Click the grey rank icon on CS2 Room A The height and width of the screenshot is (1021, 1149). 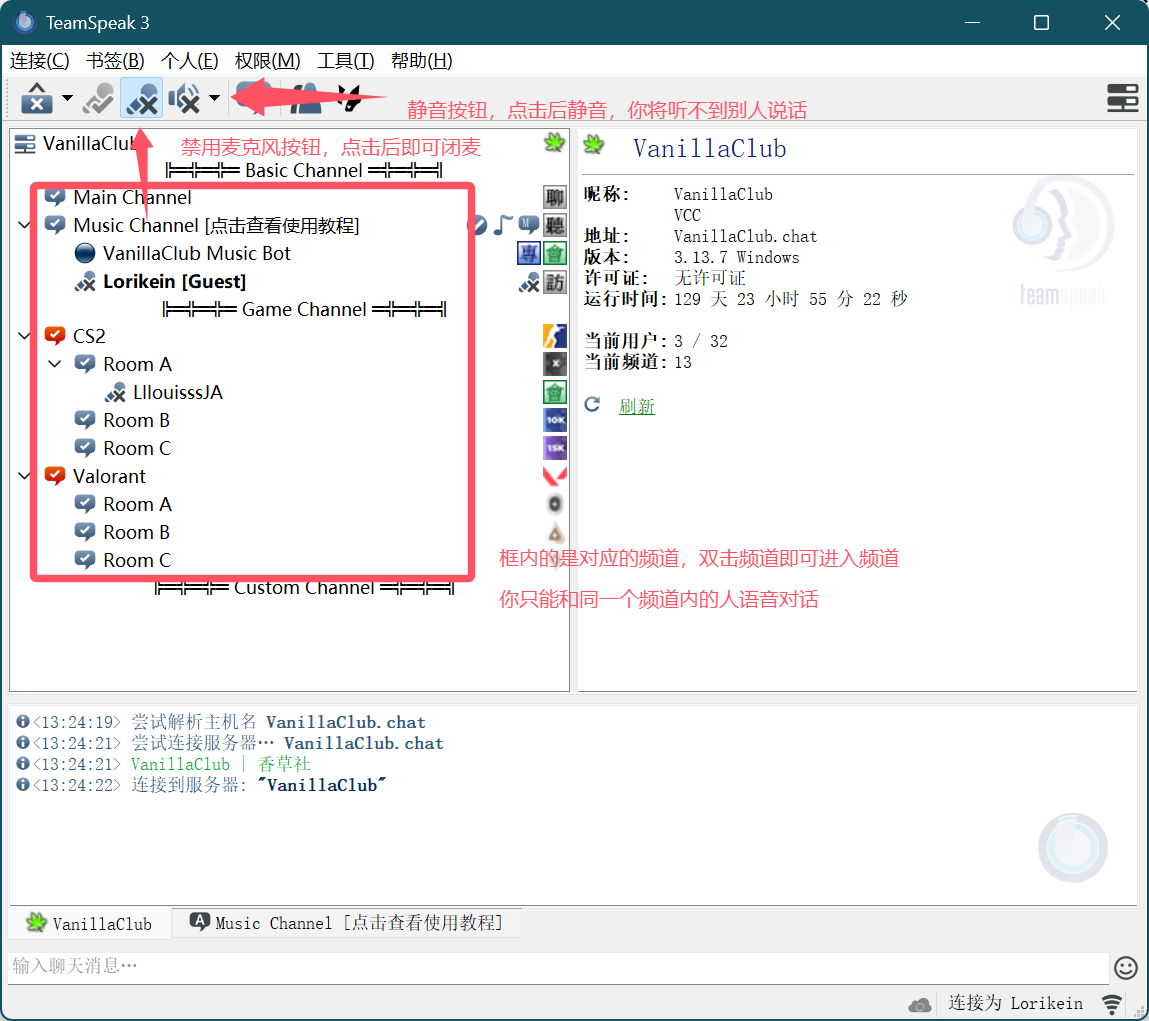point(555,364)
